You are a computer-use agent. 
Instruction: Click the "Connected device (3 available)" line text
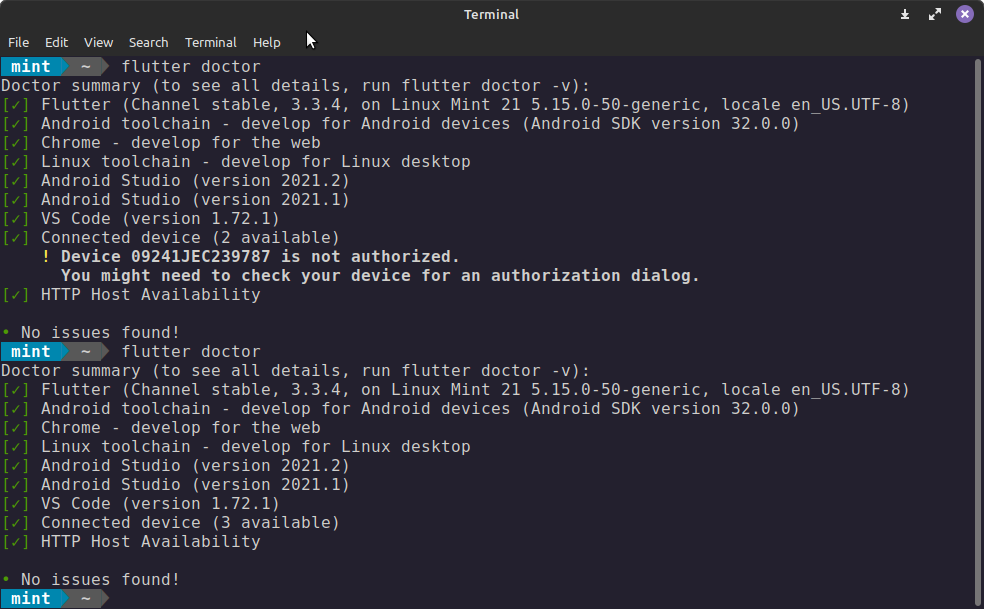(190, 523)
